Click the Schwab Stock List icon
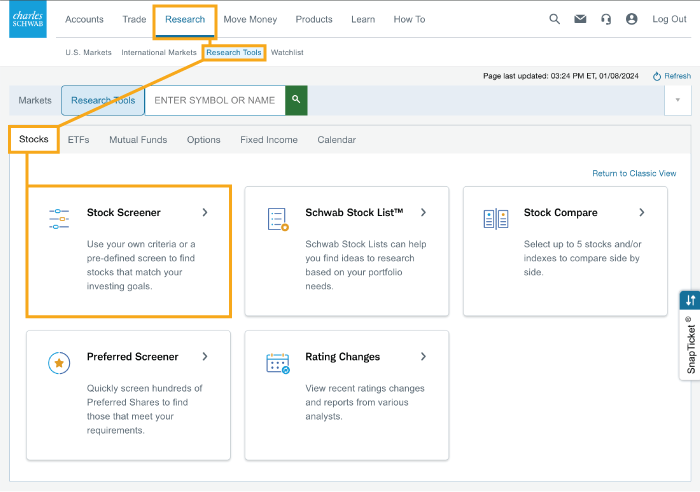700x492 pixels. (x=278, y=219)
